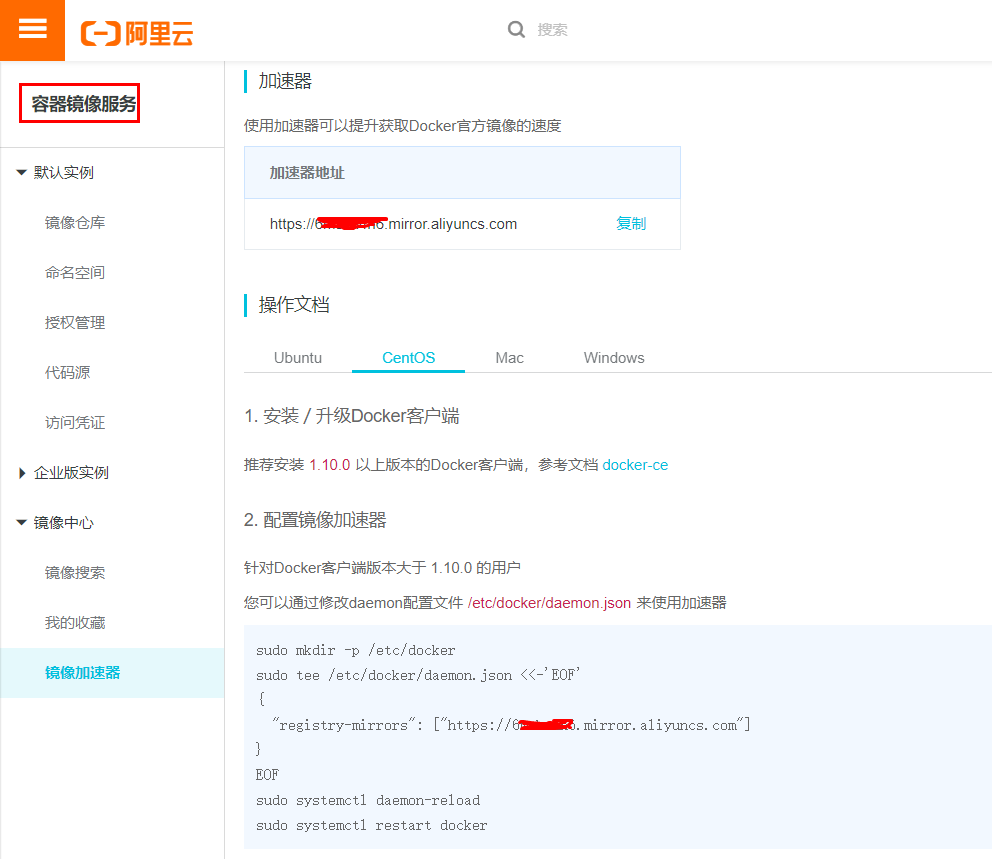Viewport: 992px width, 859px height.
Task: Collapse the 镜像中心 section
Action: coord(22,523)
